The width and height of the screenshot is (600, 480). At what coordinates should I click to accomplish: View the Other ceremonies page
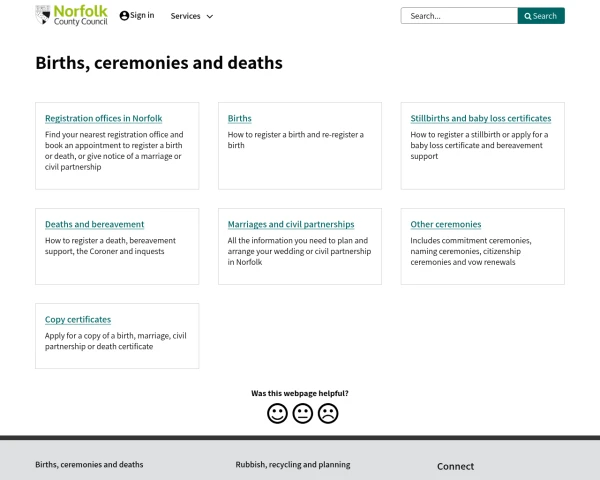click(x=445, y=224)
